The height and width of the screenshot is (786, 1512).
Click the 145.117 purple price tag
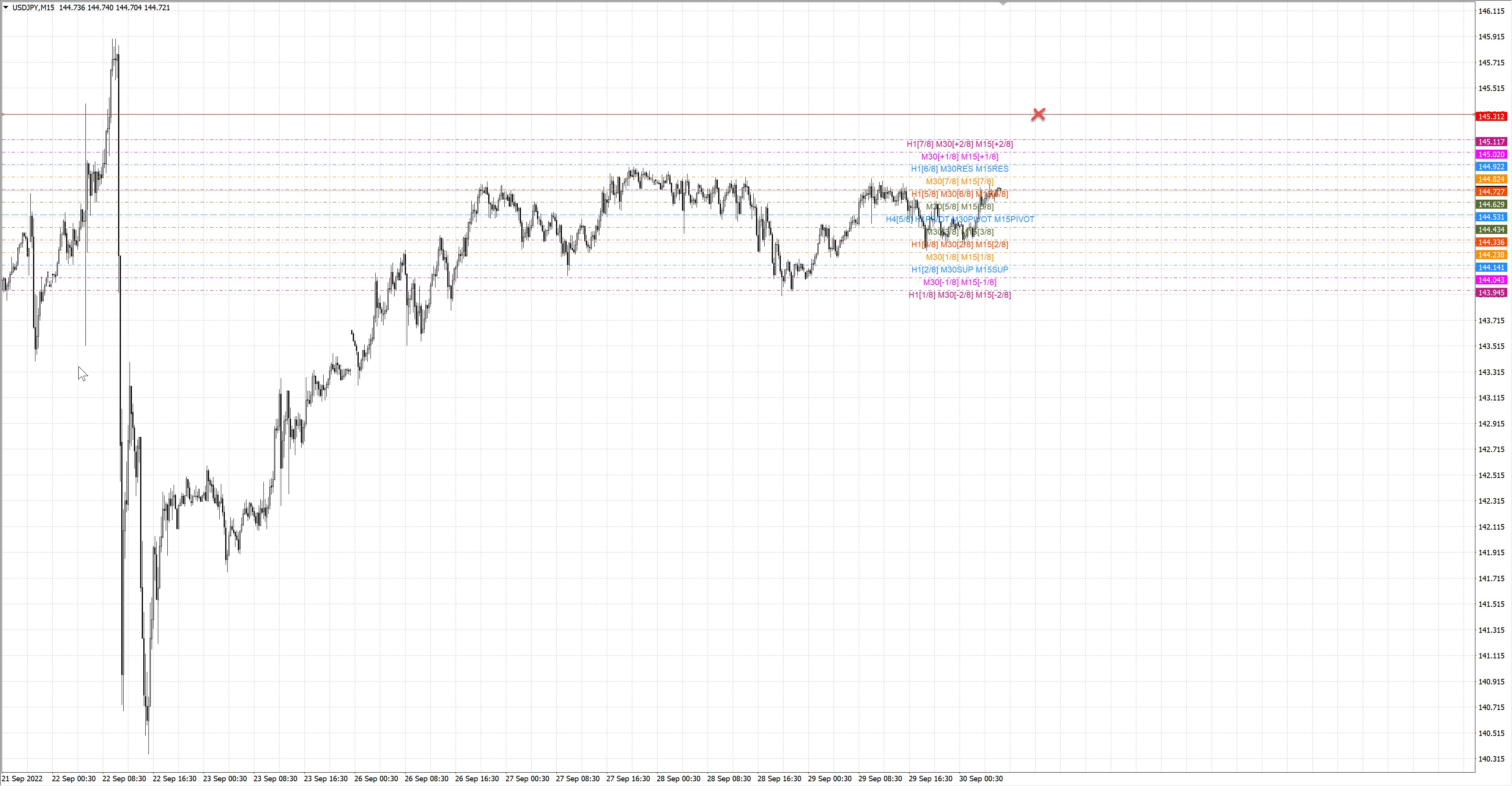tap(1491, 141)
